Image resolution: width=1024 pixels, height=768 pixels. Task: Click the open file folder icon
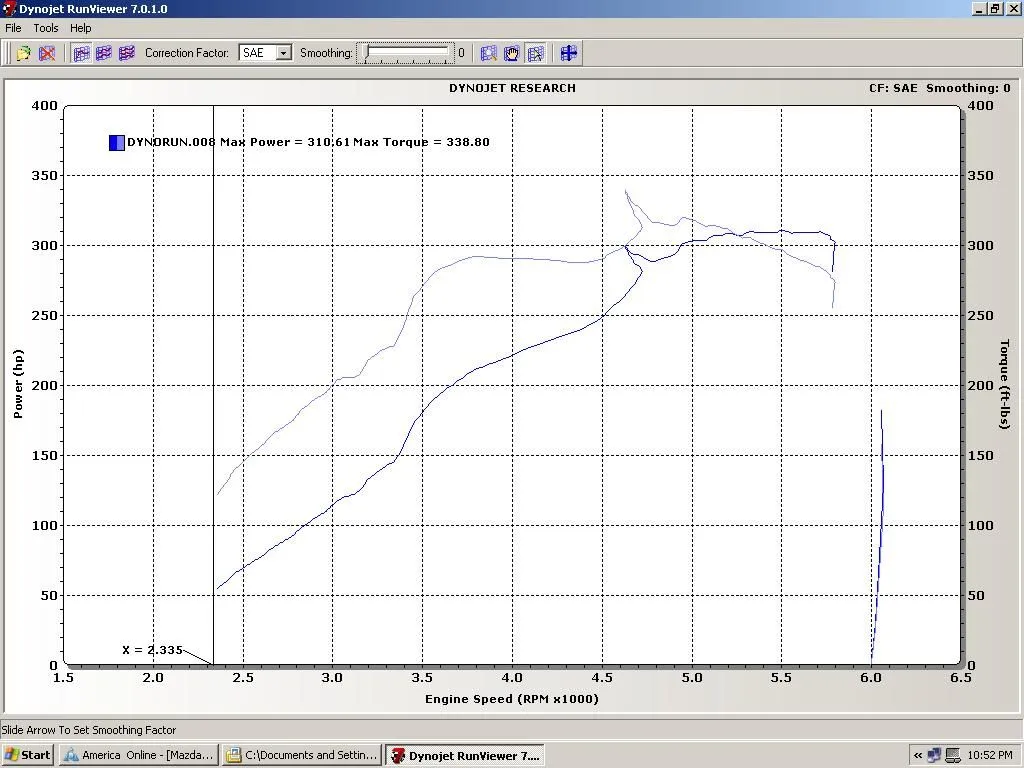(23, 53)
